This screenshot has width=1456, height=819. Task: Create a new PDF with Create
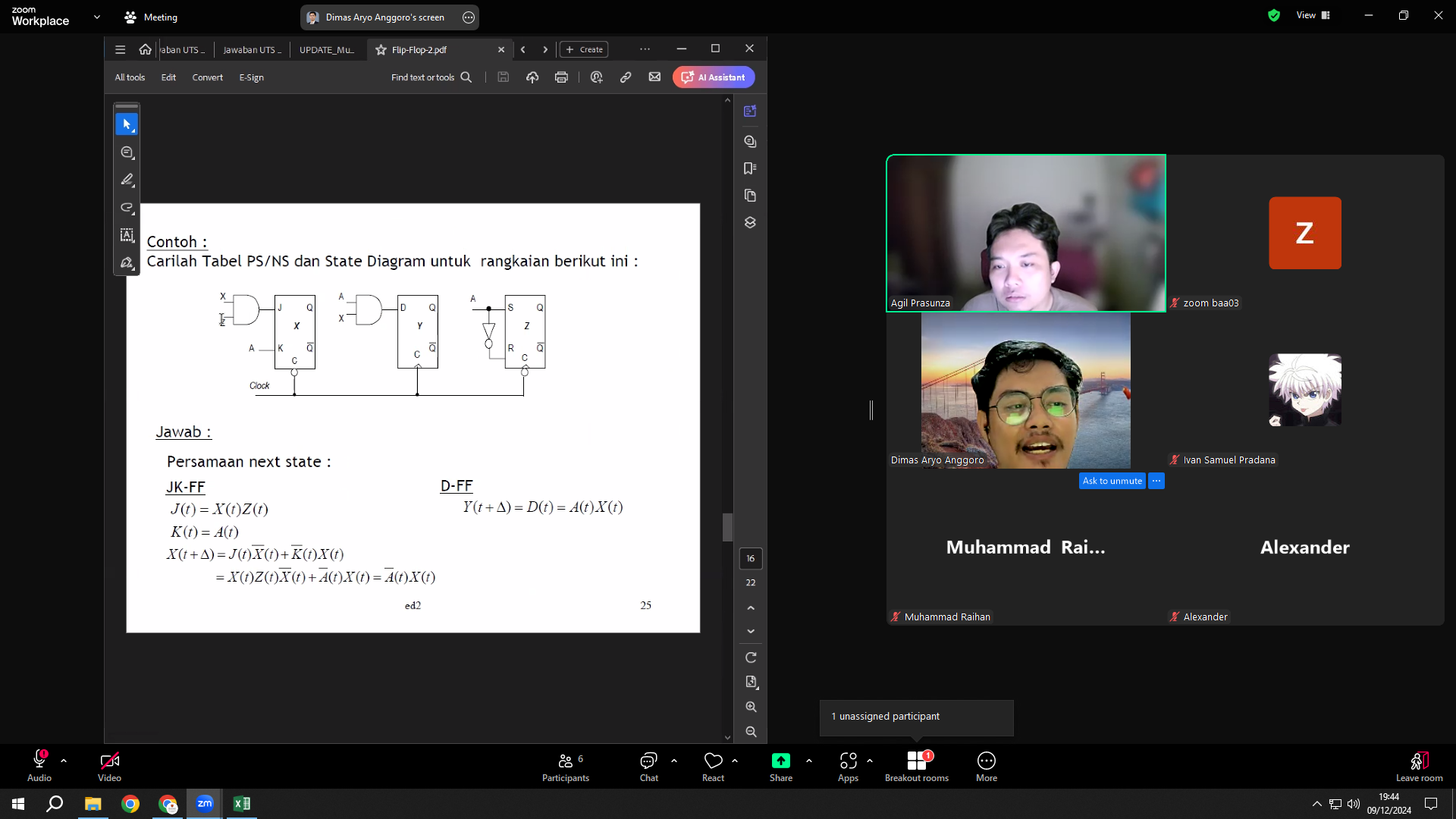(584, 49)
